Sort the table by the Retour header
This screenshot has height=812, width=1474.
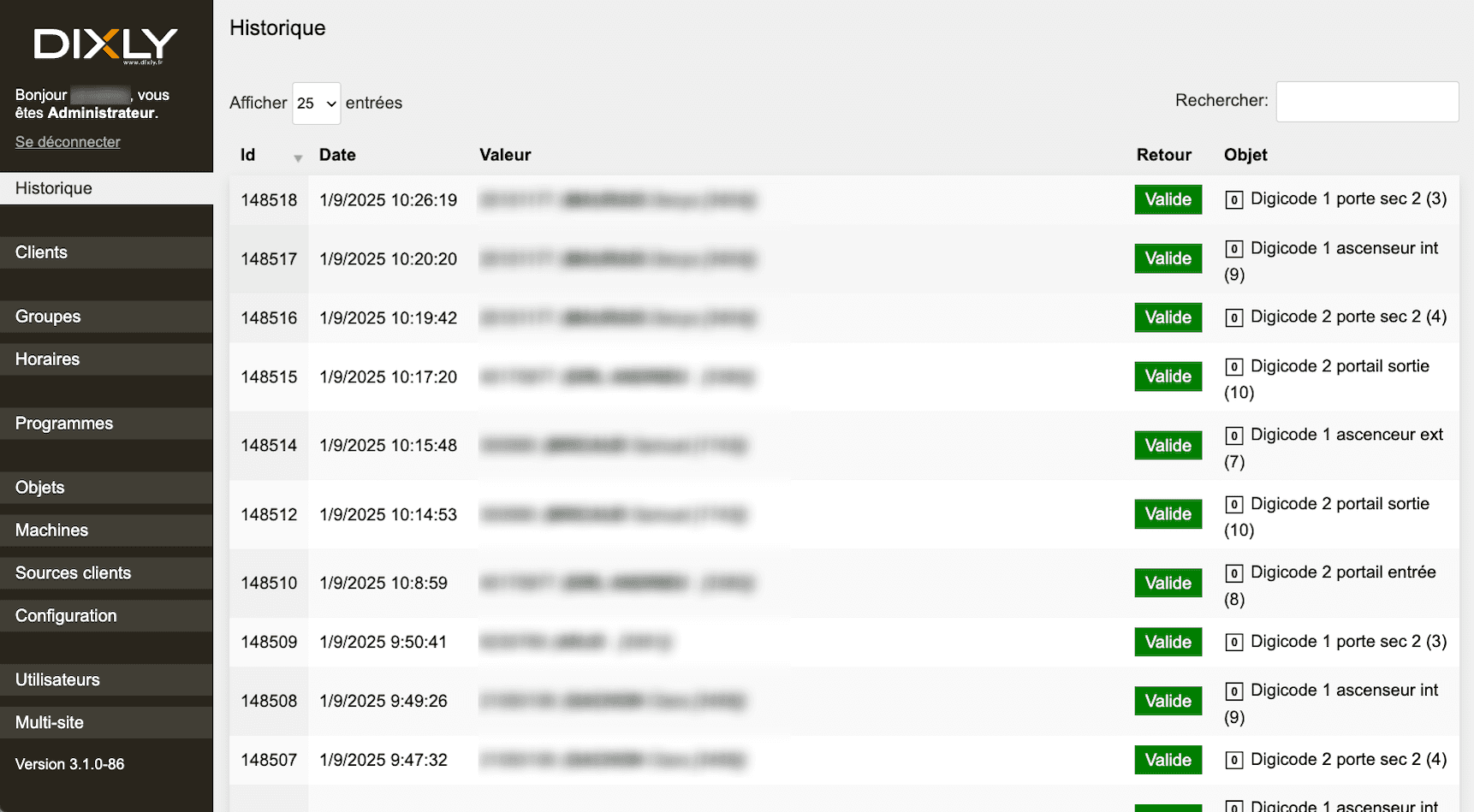coord(1163,155)
